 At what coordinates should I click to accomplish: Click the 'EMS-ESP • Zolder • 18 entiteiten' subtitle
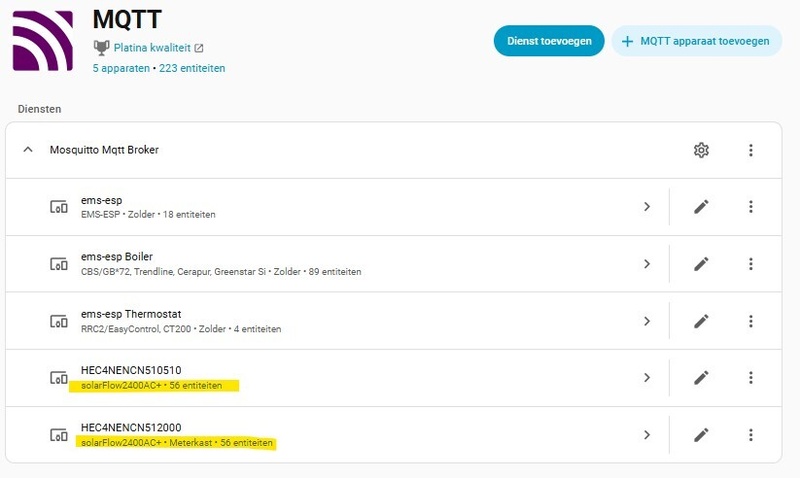point(148,215)
